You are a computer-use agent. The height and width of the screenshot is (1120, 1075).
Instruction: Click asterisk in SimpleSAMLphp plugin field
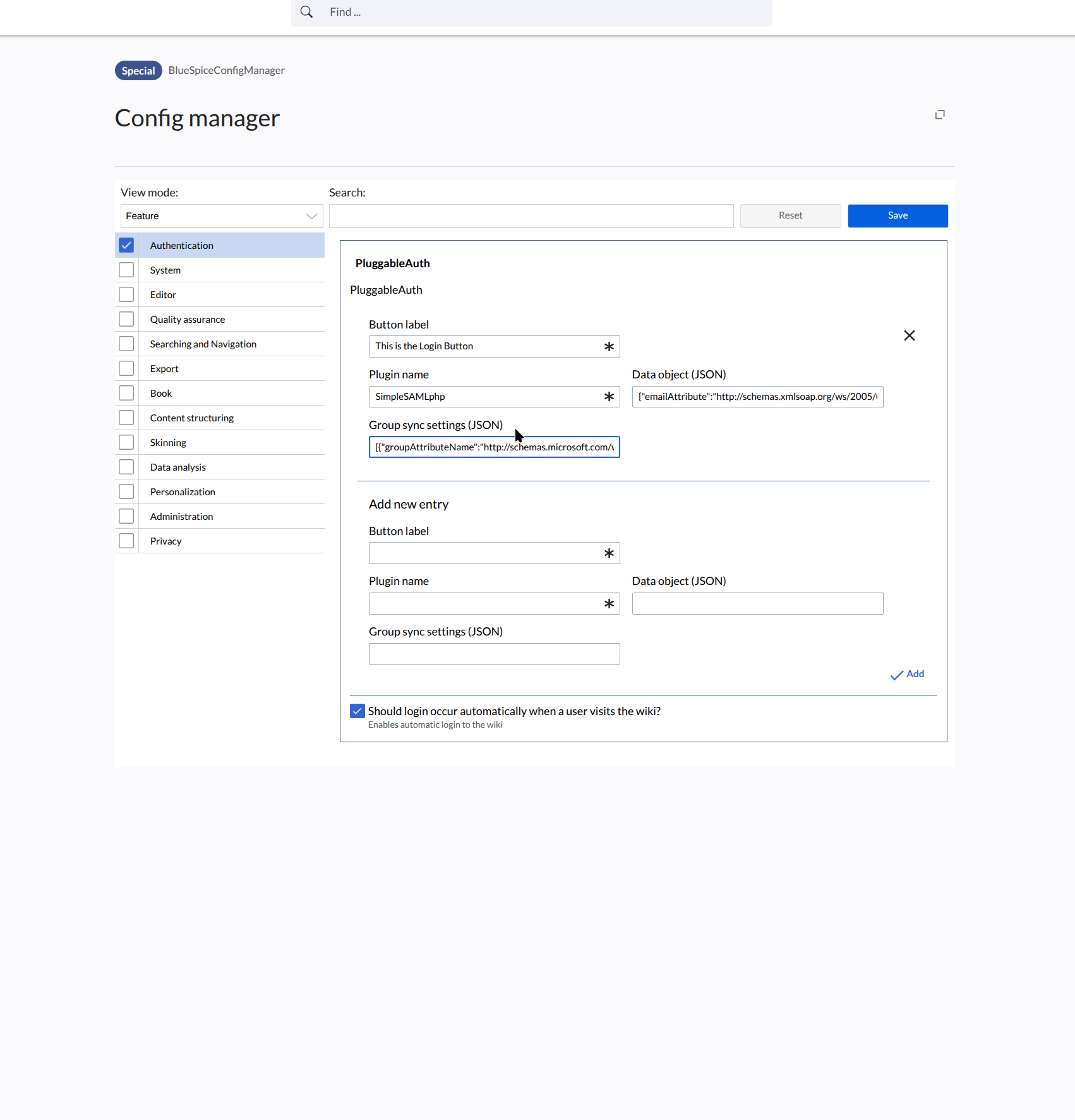point(609,397)
